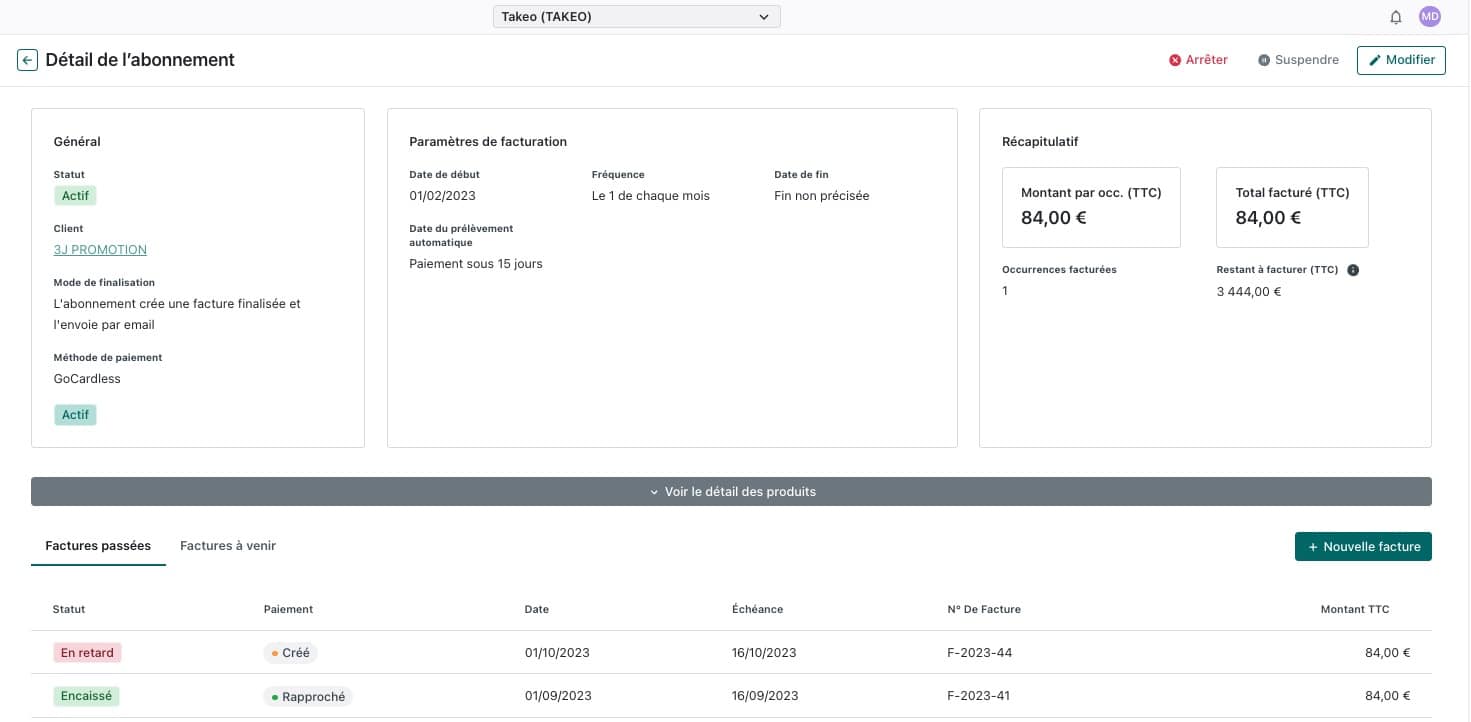Viewport: 1471px width, 722px height.
Task: Open the MD user avatar menu
Action: coord(1430,17)
